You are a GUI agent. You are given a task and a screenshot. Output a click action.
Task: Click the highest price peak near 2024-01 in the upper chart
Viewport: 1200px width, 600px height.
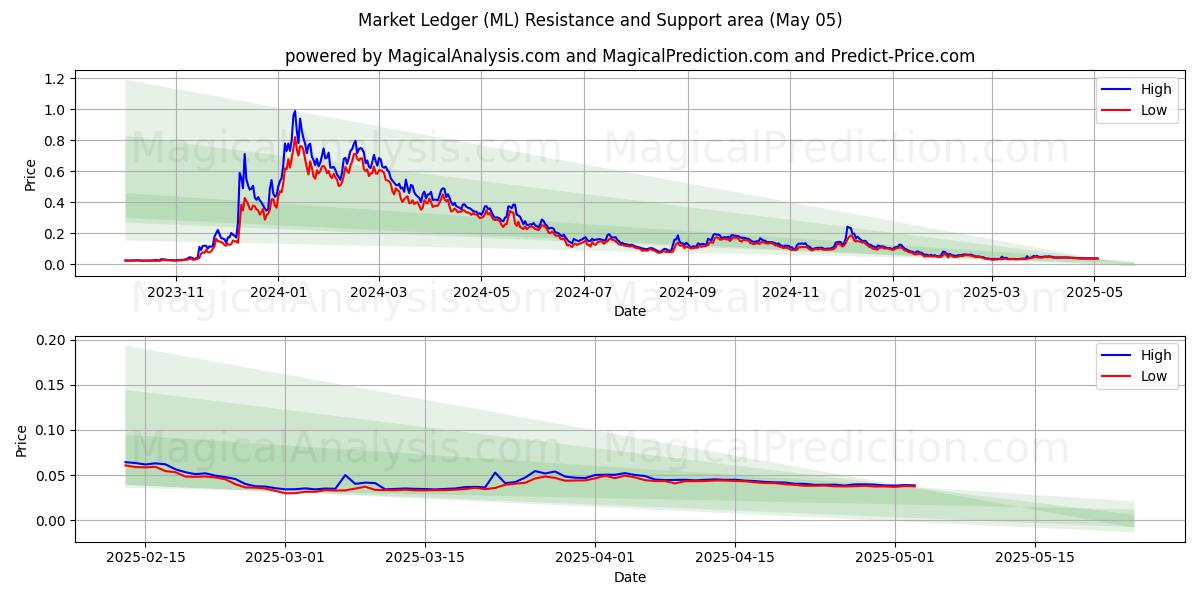[294, 111]
